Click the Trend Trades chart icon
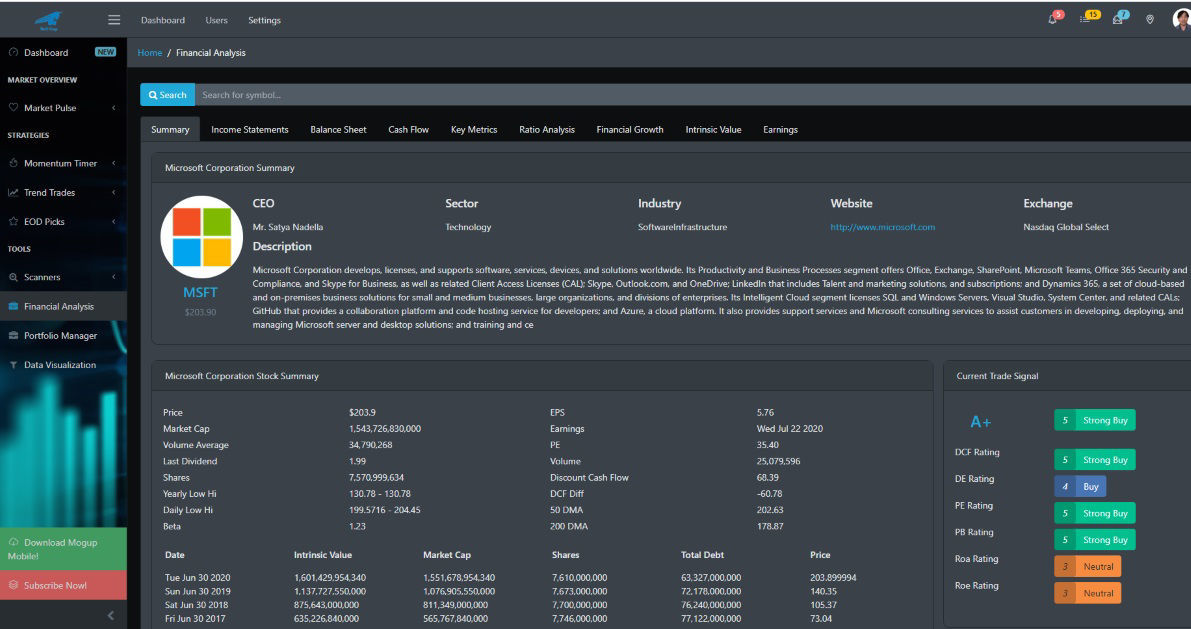1191x629 pixels. pos(13,193)
